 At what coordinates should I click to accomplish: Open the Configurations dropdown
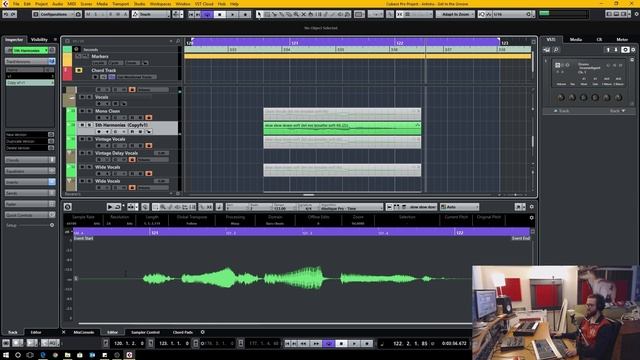(x=57, y=14)
